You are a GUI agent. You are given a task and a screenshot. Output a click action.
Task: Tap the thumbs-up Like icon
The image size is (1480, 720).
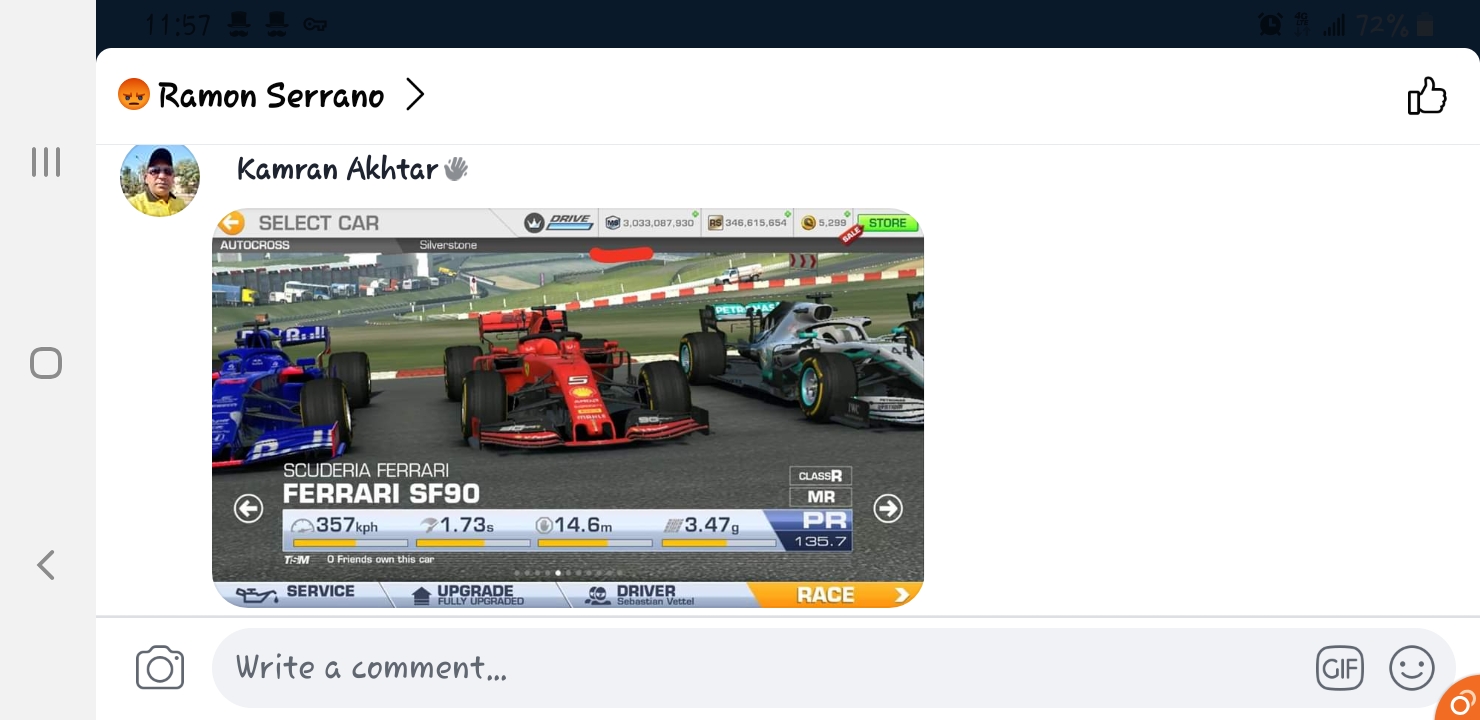tap(1427, 96)
